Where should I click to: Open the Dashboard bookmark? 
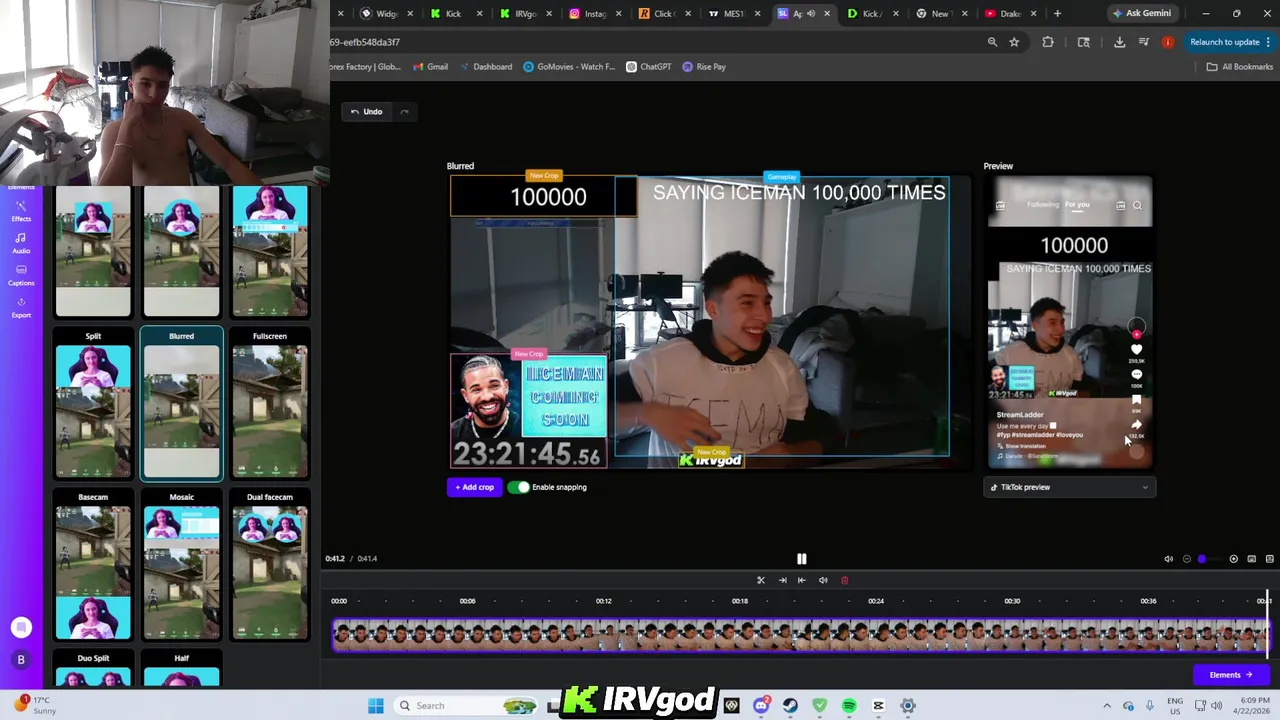pos(487,67)
